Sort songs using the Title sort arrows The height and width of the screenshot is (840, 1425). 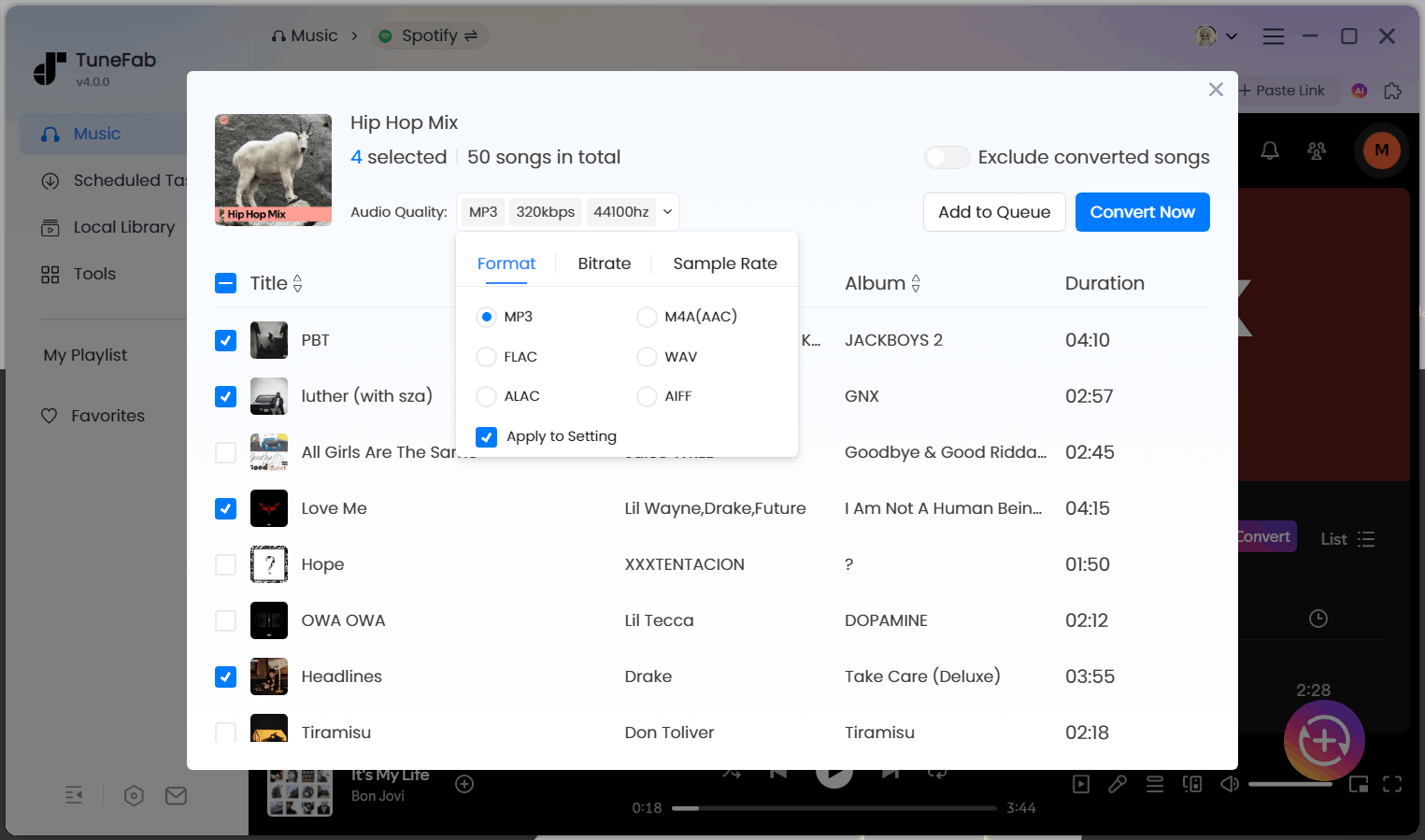tap(297, 283)
